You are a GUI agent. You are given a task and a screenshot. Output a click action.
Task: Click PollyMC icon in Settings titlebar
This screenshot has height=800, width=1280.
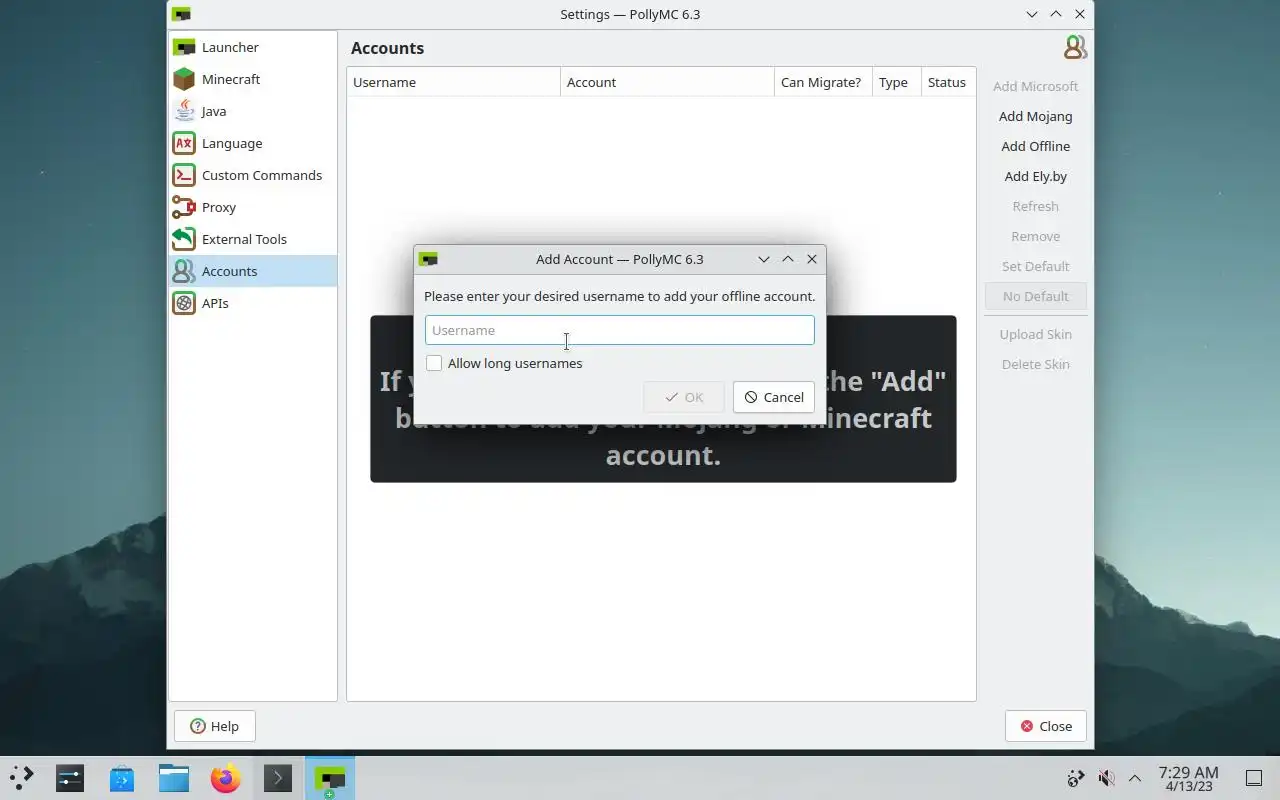[181, 14]
